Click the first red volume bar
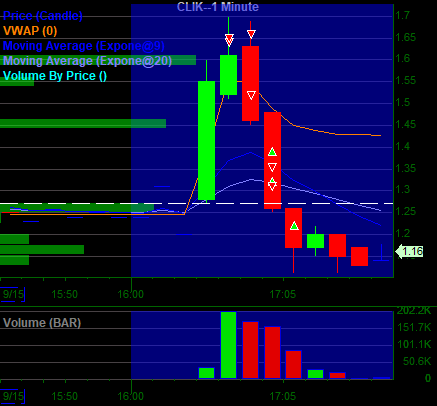The width and height of the screenshot is (437, 406). tap(250, 350)
